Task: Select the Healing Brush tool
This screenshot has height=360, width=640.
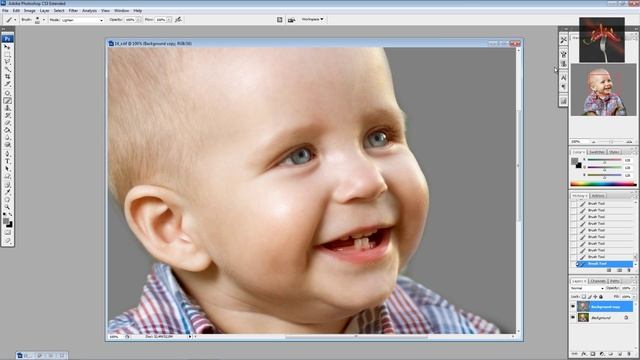Action: point(7,93)
